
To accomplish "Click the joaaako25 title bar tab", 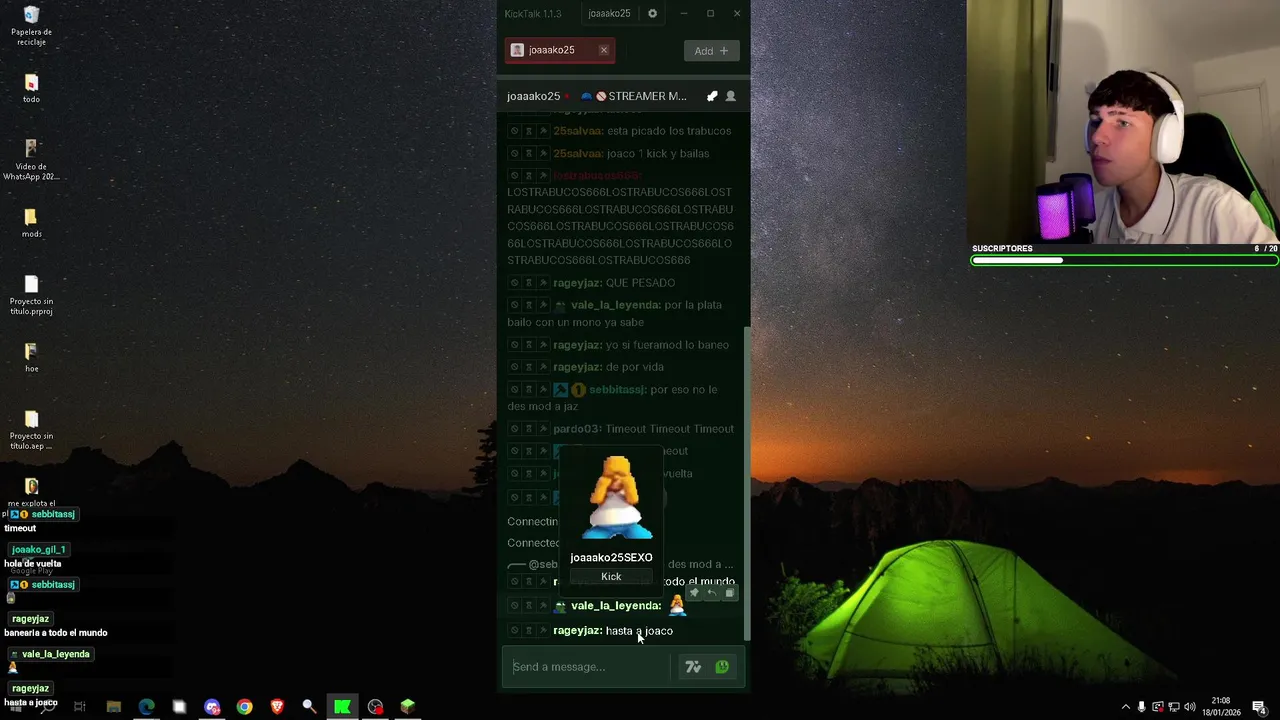I will tap(609, 13).
